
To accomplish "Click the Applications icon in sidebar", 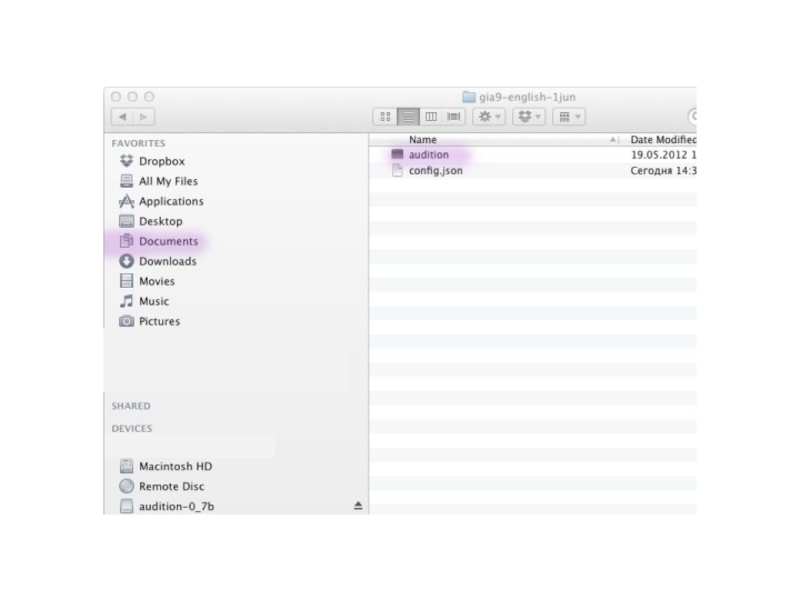I will coord(127,201).
